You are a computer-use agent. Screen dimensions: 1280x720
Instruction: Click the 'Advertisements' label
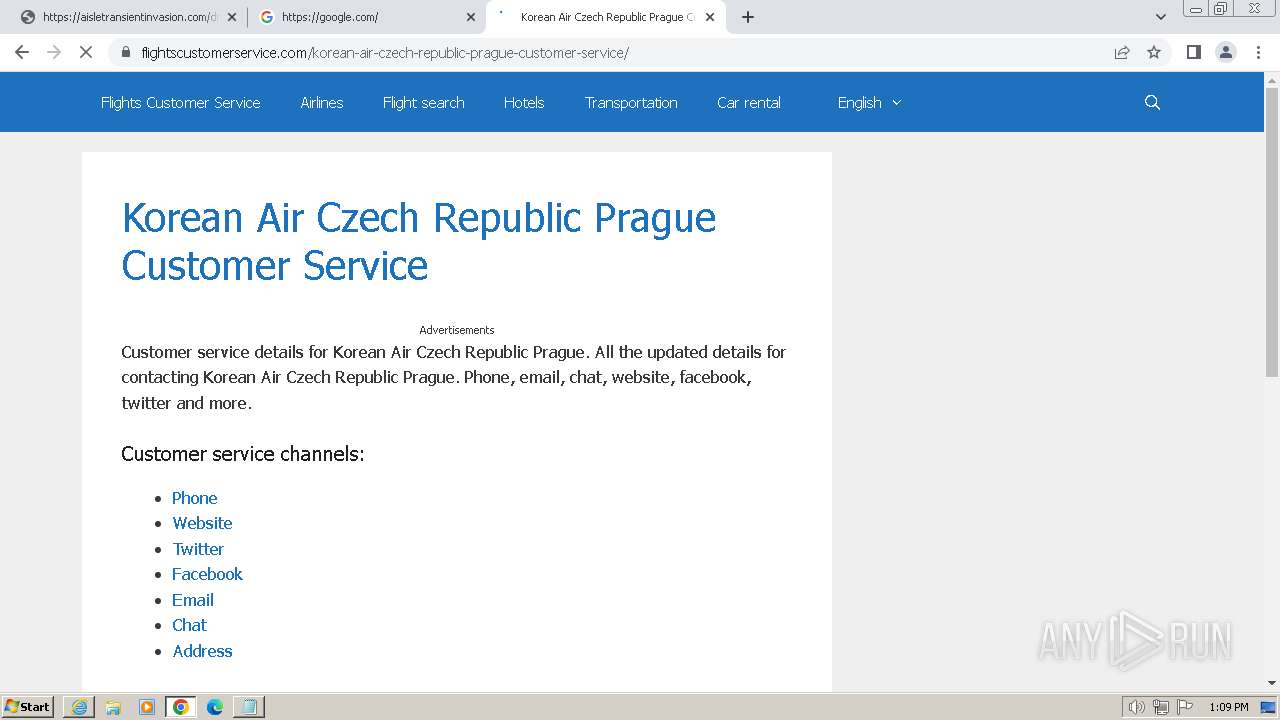[457, 330]
